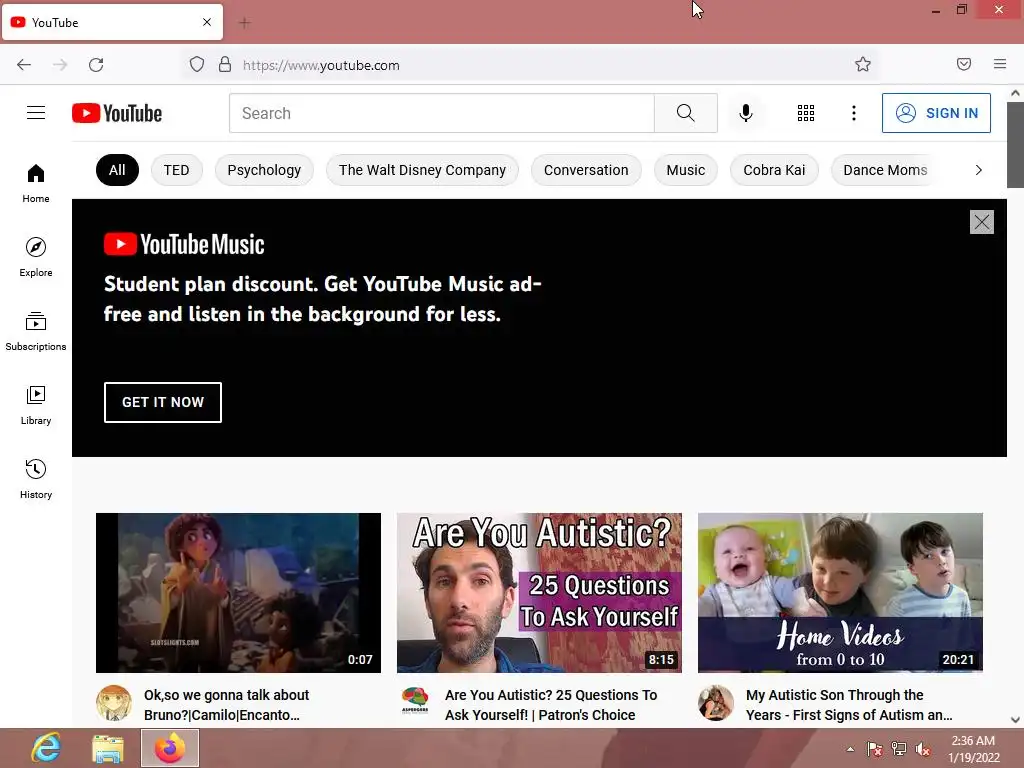Open Are You Autistic 25 Questions title
The image size is (1024, 768).
[551, 705]
